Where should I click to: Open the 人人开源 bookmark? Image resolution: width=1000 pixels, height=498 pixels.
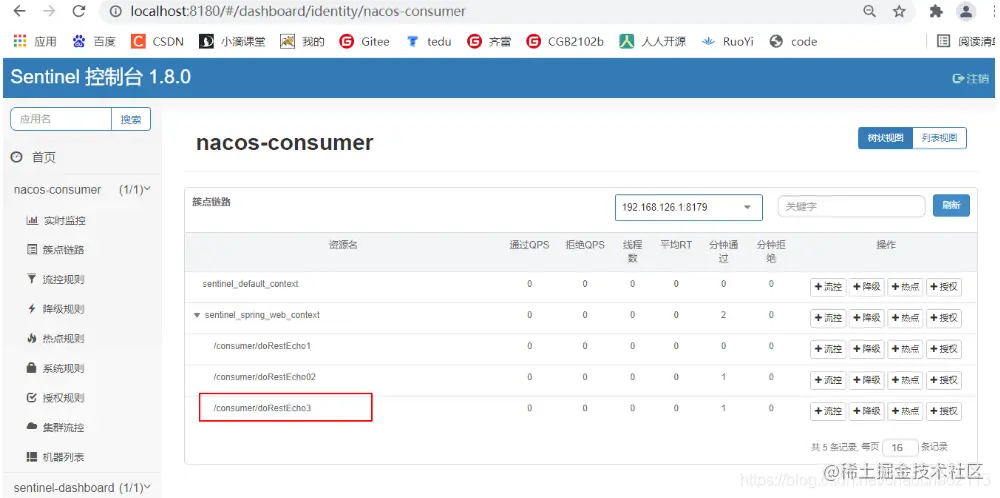coord(653,41)
